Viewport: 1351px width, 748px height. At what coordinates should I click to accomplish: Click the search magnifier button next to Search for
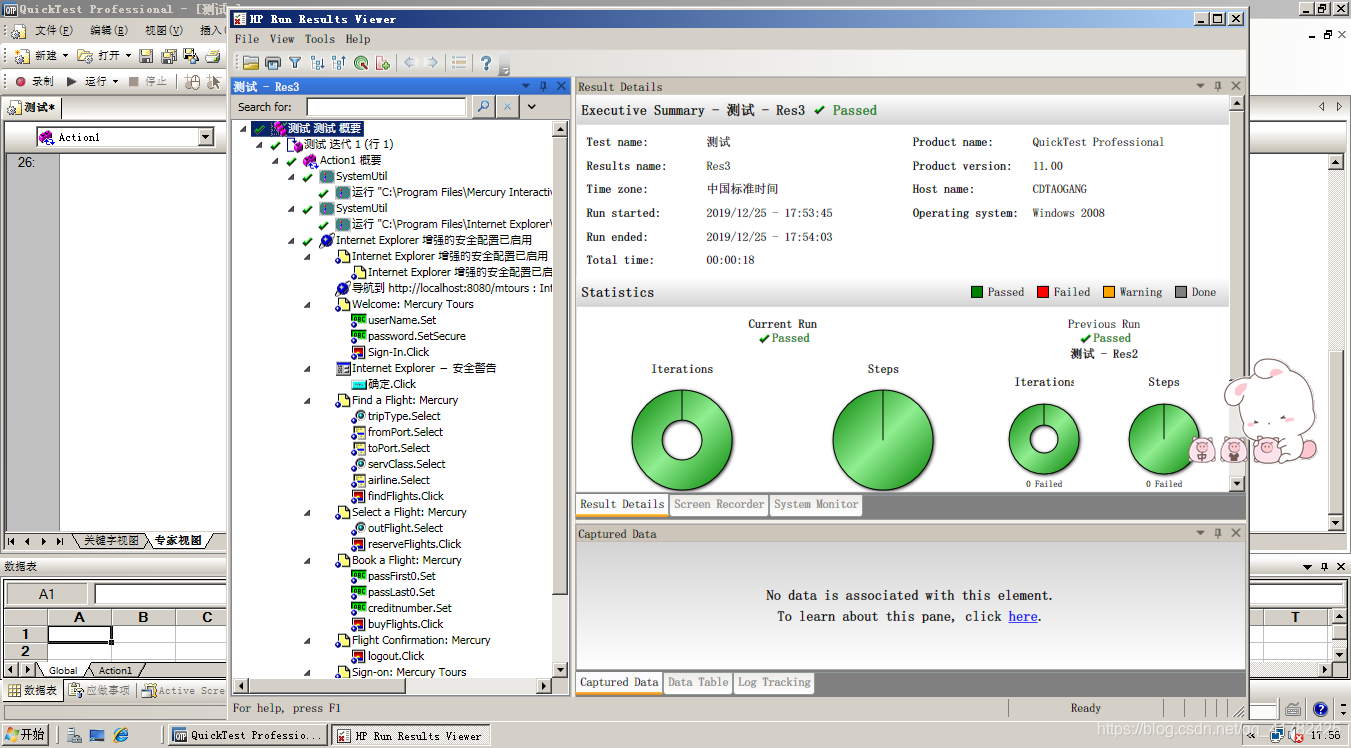[483, 106]
